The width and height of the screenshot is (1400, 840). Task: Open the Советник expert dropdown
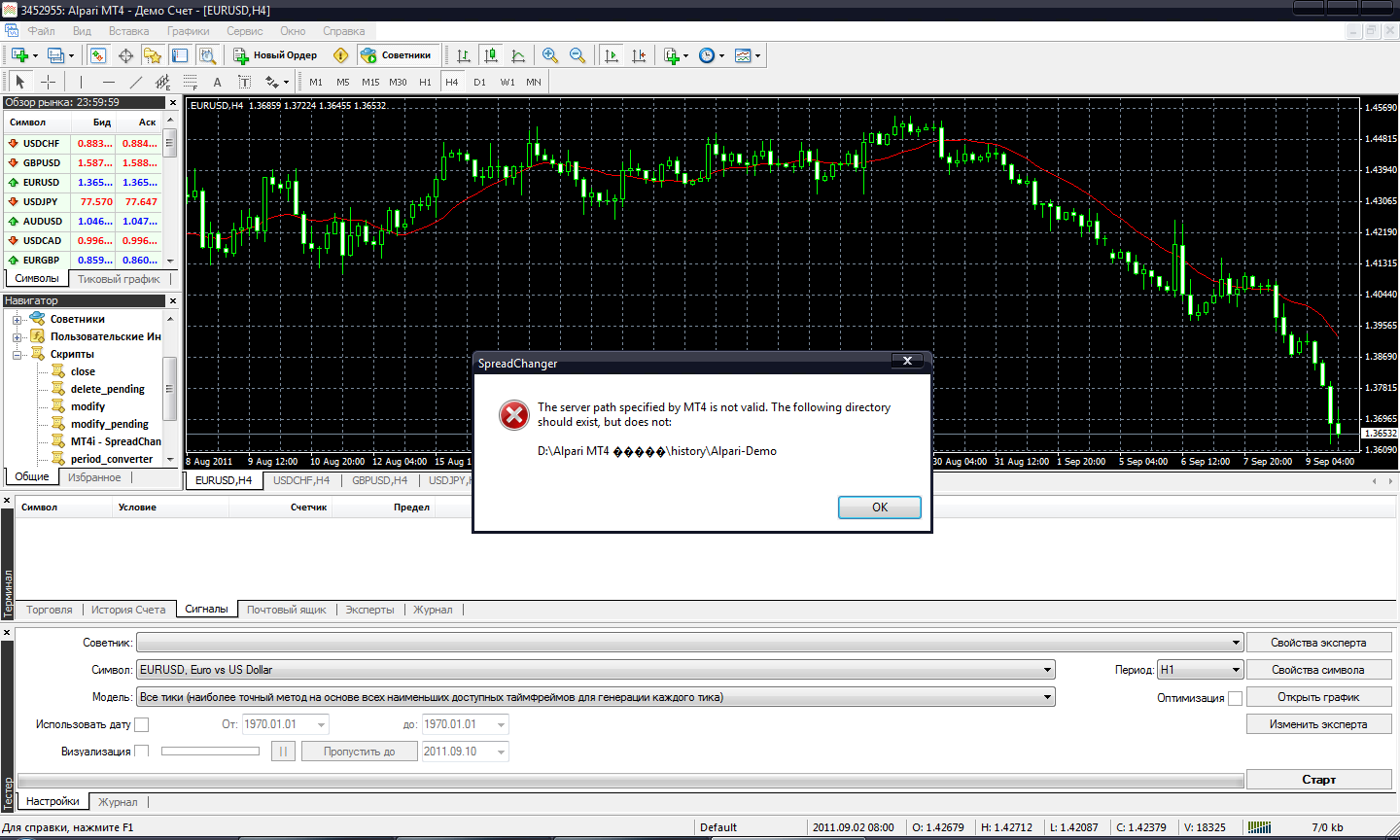tap(1236, 643)
